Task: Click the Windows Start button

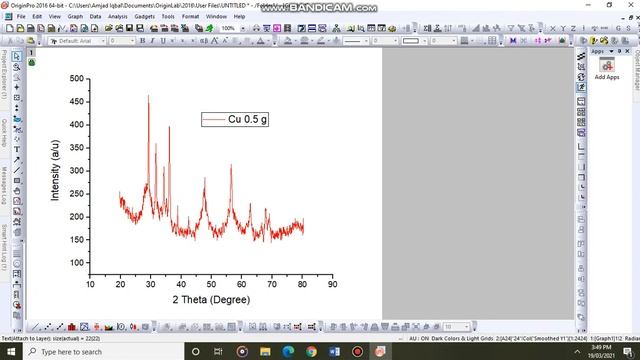Action: pos(11,351)
